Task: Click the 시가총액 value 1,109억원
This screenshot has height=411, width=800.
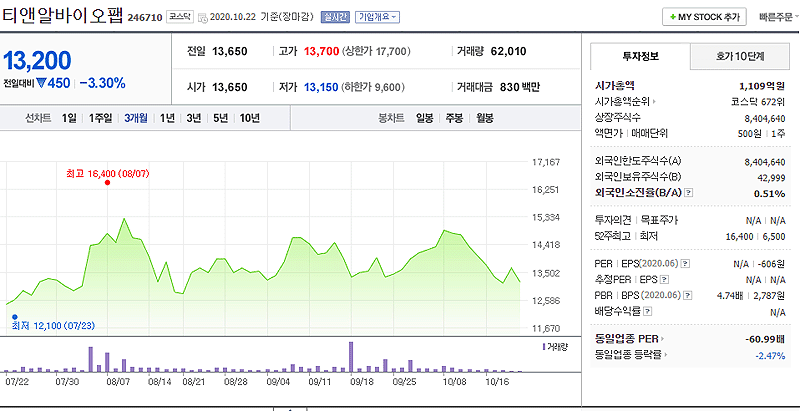Action: 762,86
